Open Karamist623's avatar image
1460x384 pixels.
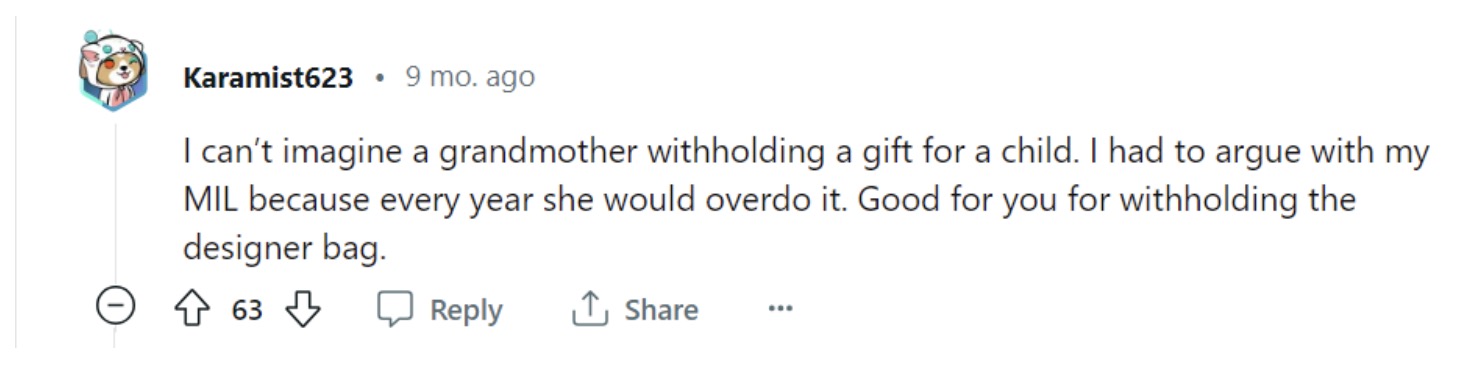pos(114,71)
